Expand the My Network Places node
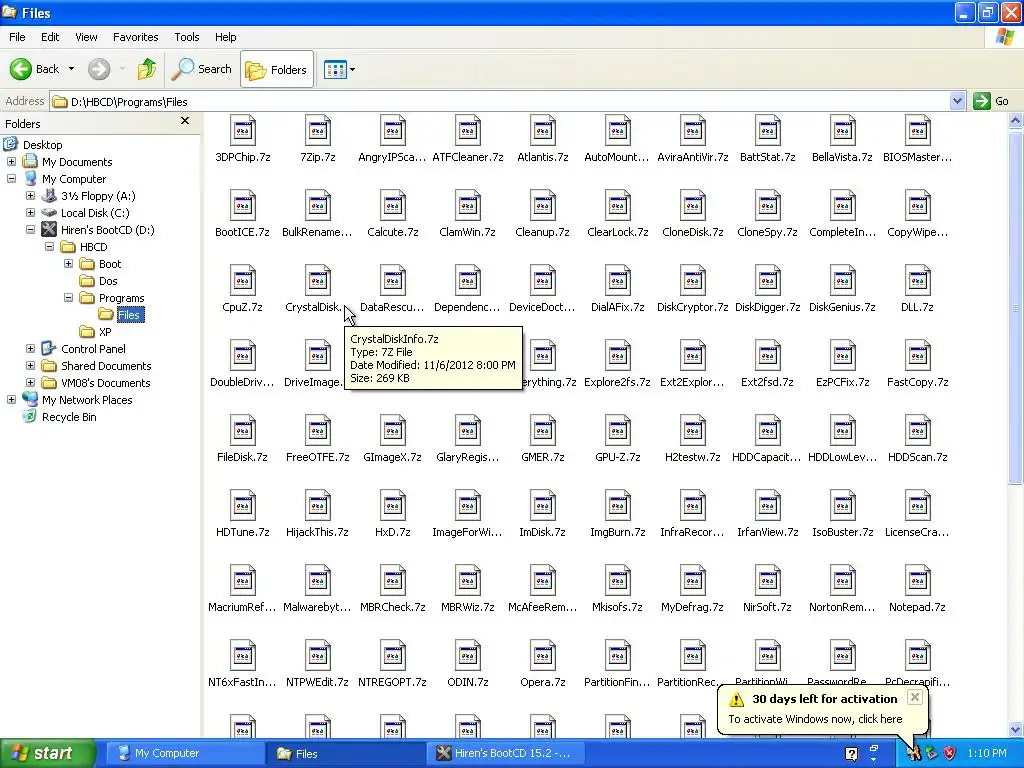The height and width of the screenshot is (768, 1024). 11,399
